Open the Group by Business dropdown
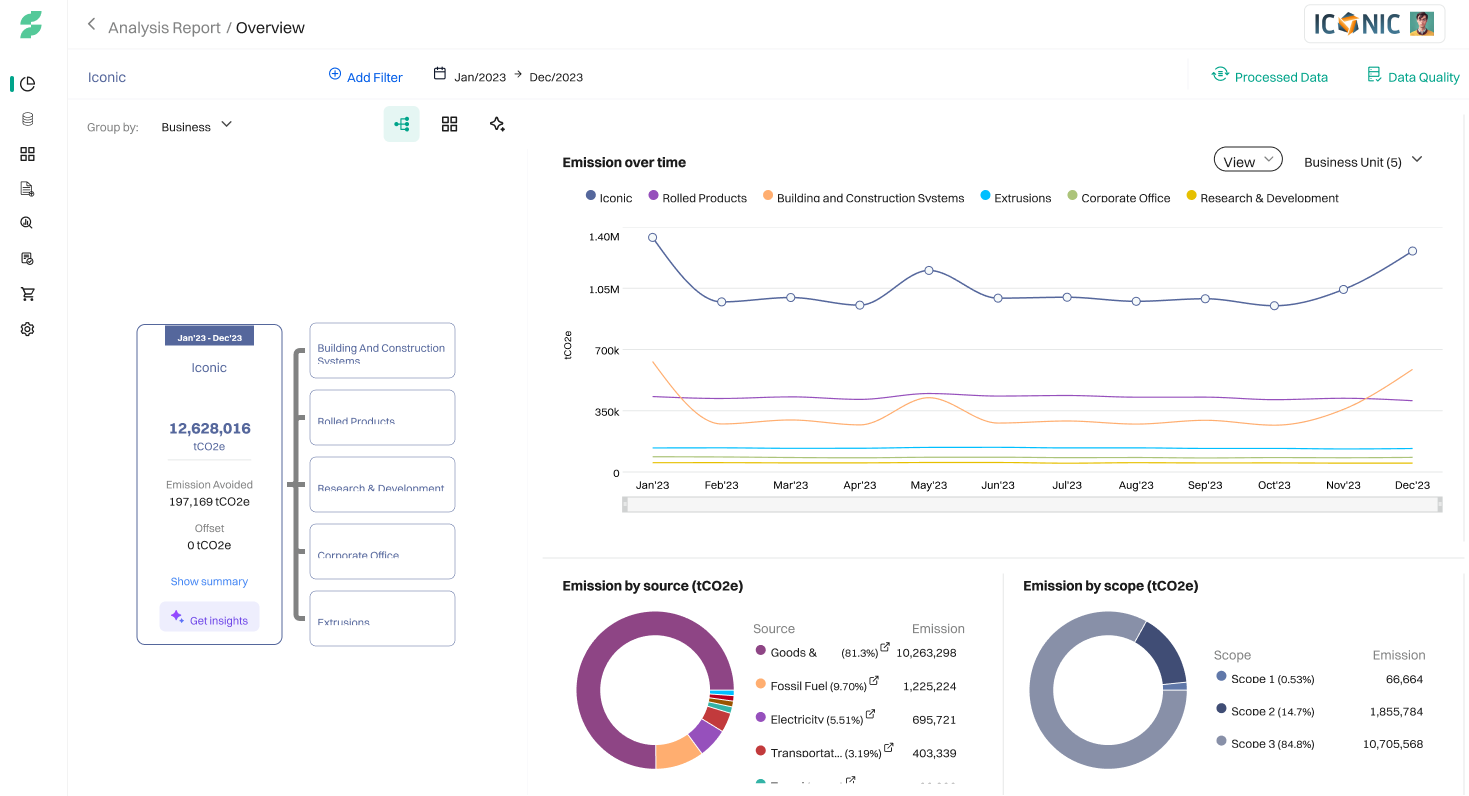Viewport: 1469px width, 796px height. click(197, 126)
